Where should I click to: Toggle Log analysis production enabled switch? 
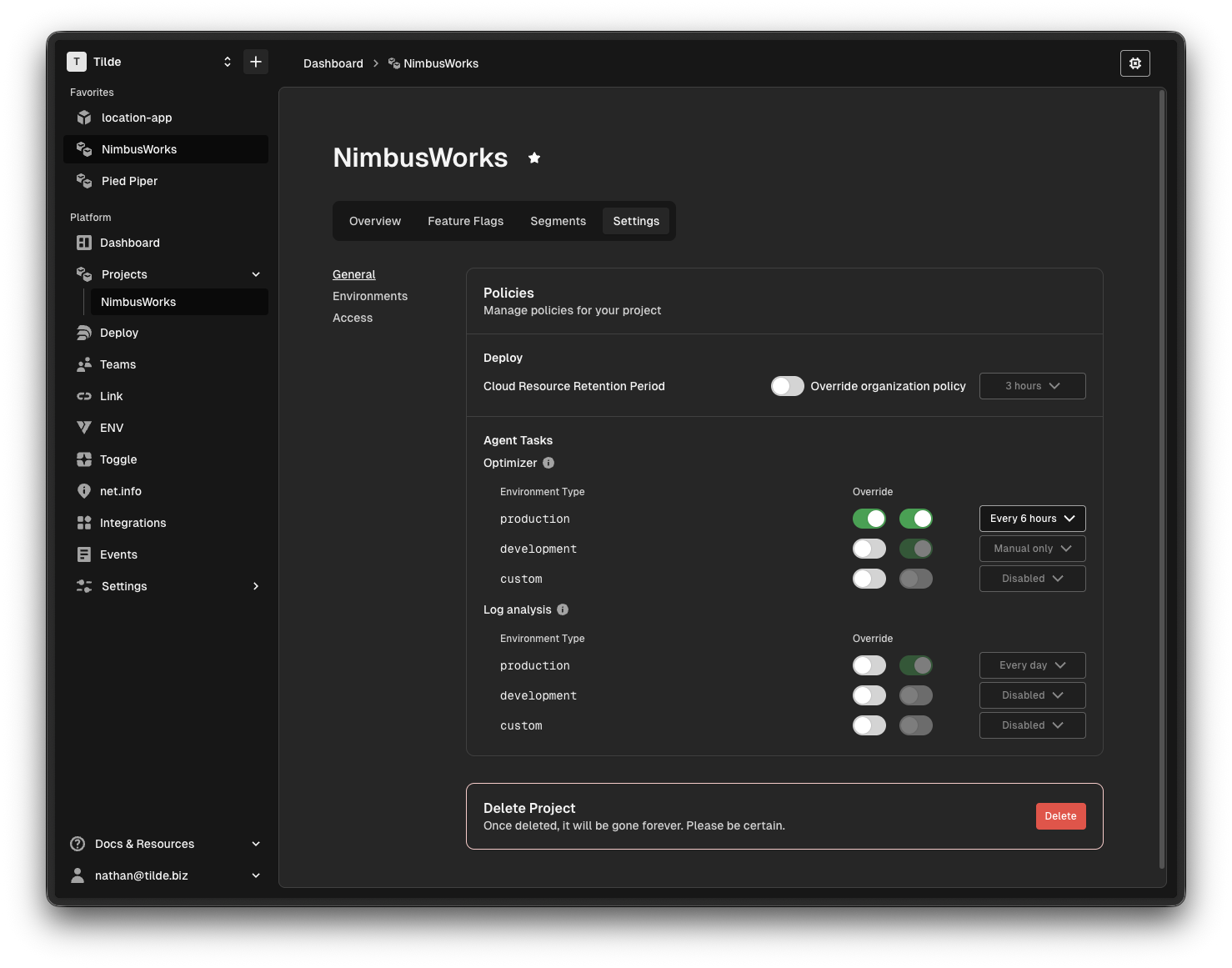click(916, 665)
